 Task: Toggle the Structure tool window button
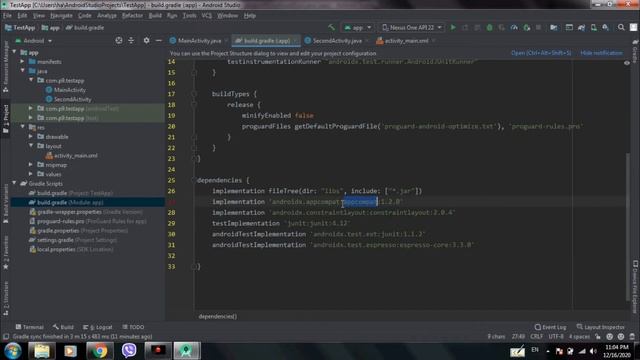click(x=6, y=299)
